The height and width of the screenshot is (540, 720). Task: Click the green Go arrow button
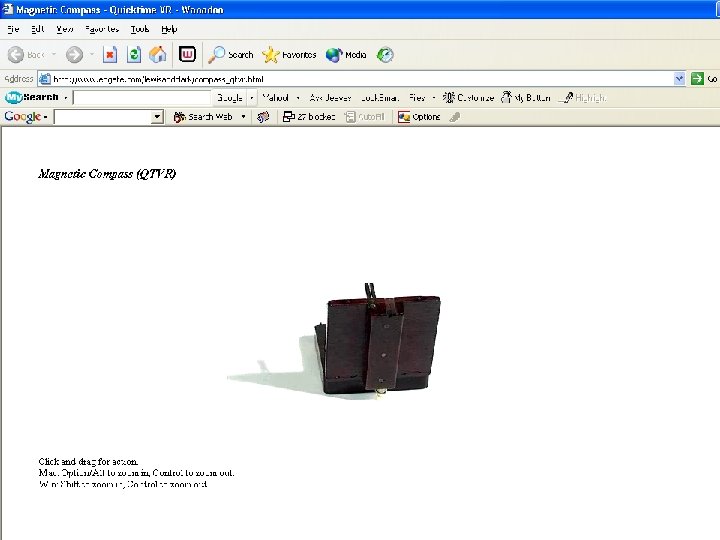point(697,79)
